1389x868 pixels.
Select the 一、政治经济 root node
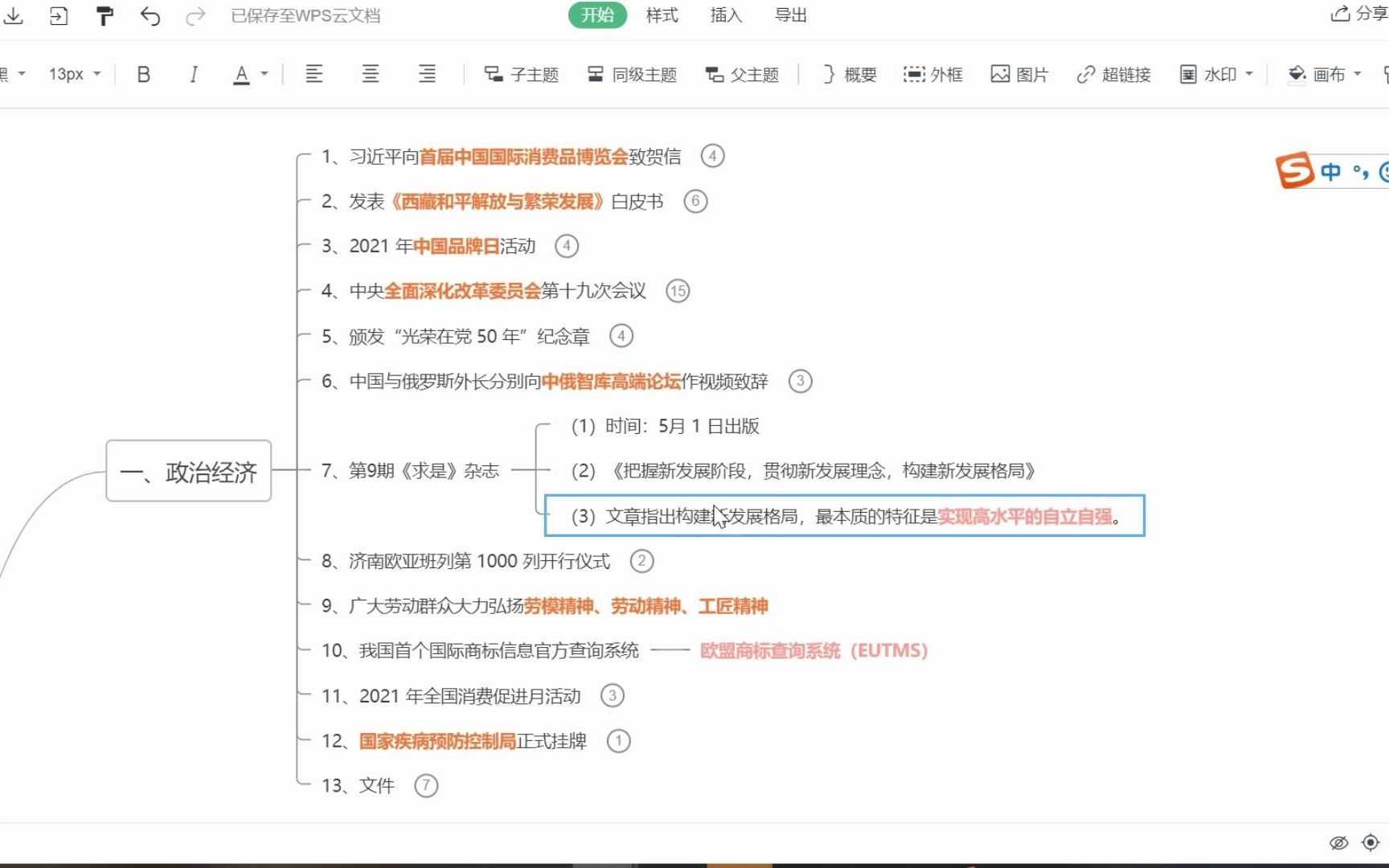pyautogui.click(x=189, y=472)
